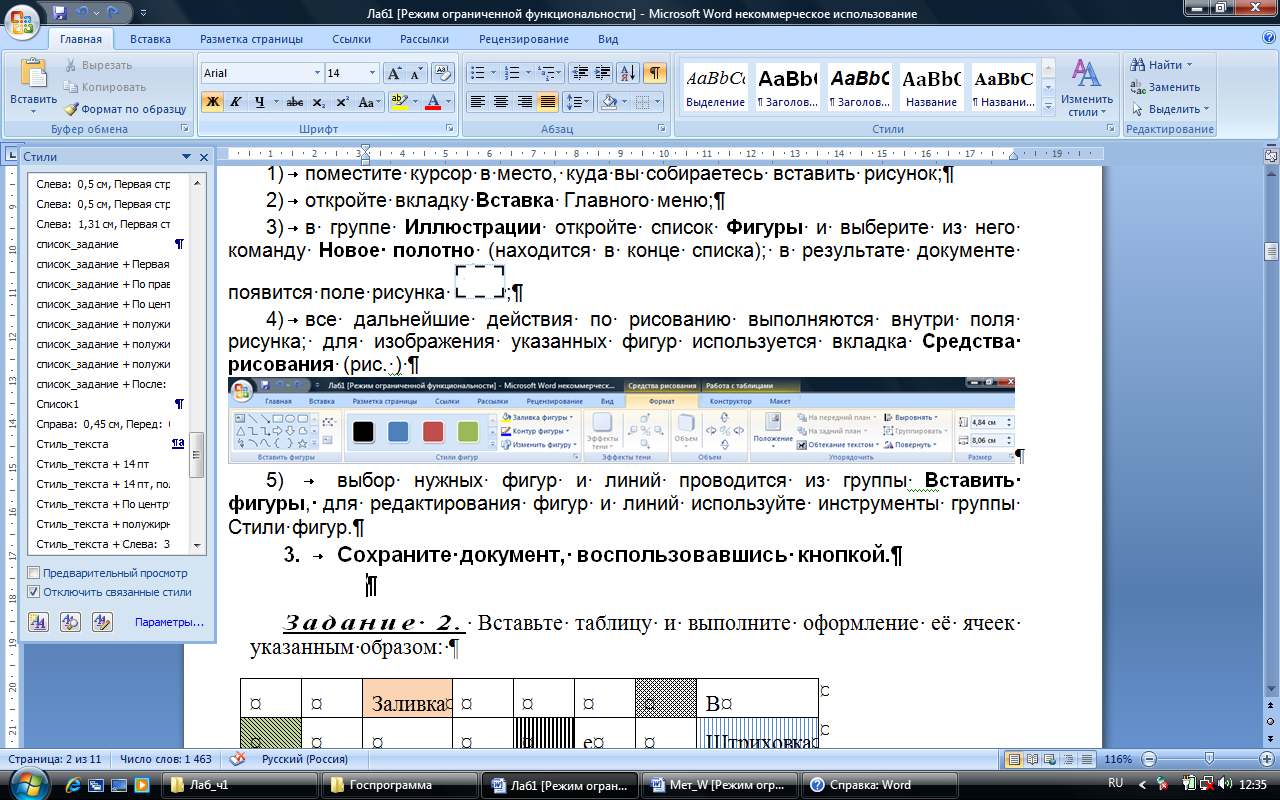Expand the styles gallery More arrow

coord(1047,104)
